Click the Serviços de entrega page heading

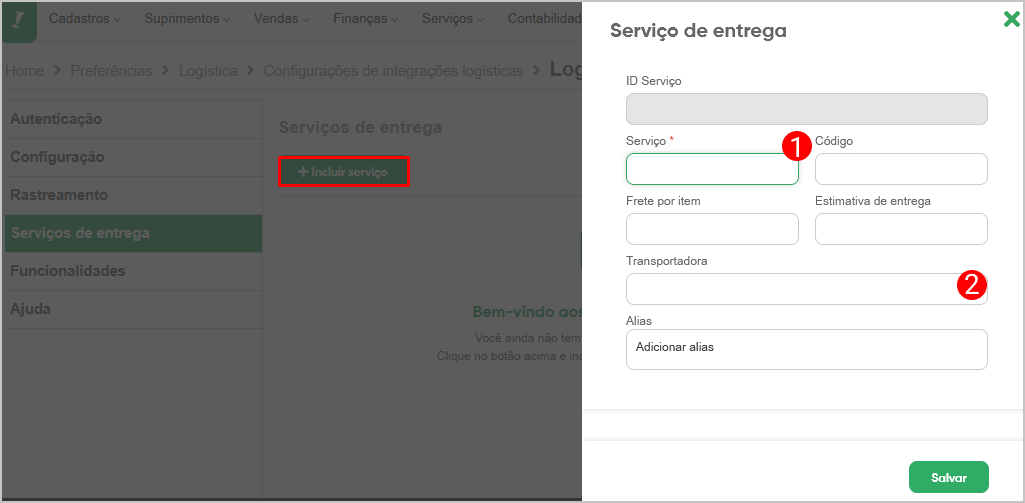361,128
